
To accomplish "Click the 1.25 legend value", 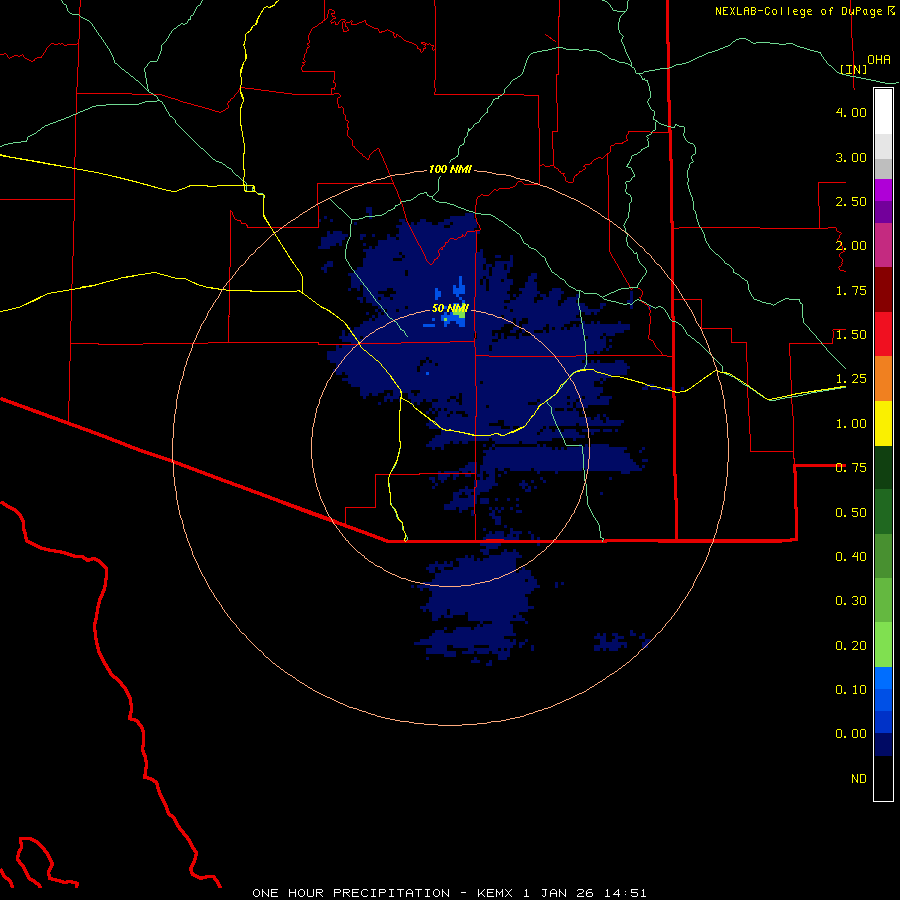I will (851, 379).
